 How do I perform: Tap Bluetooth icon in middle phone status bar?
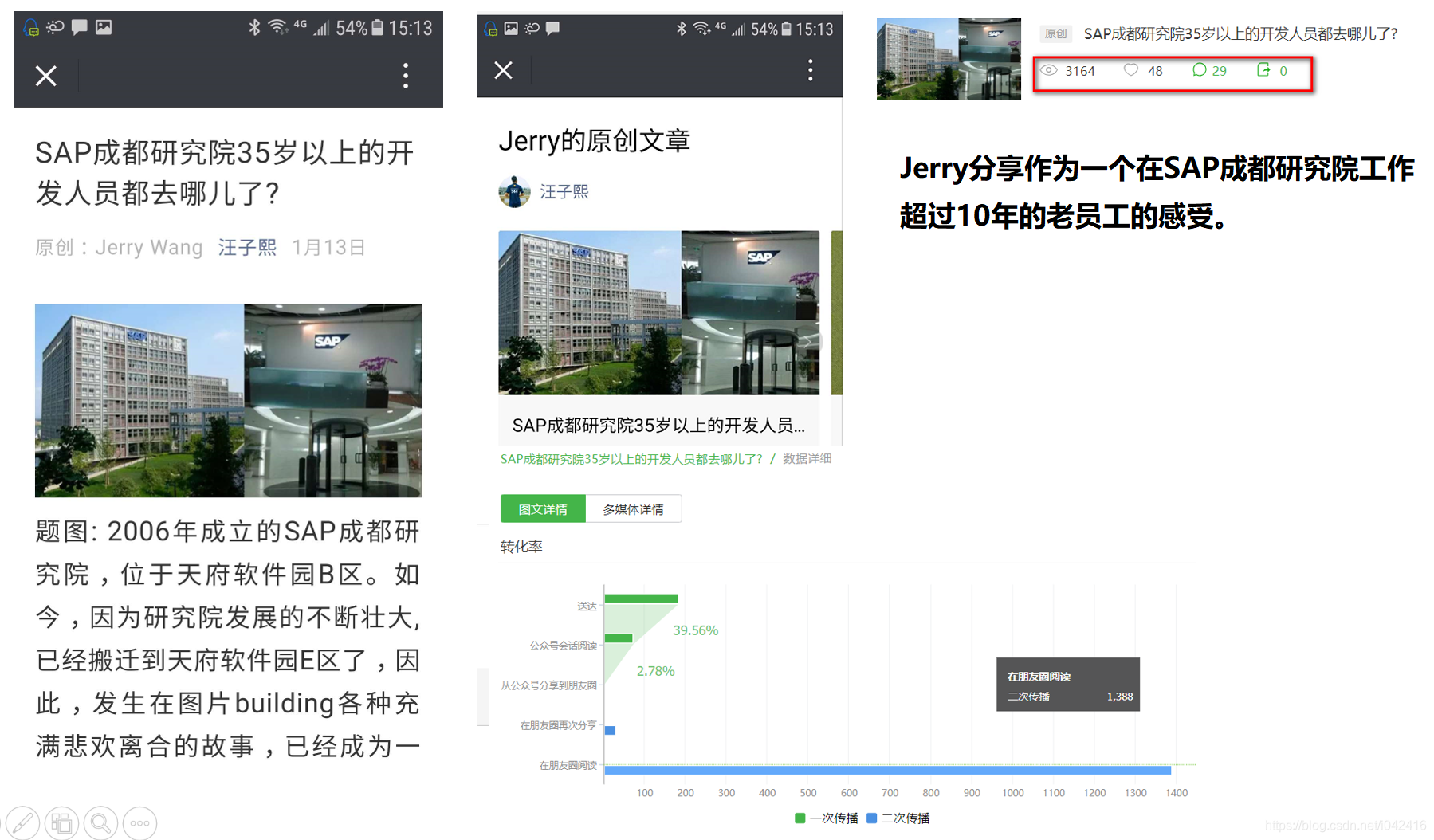pyautogui.click(x=681, y=29)
